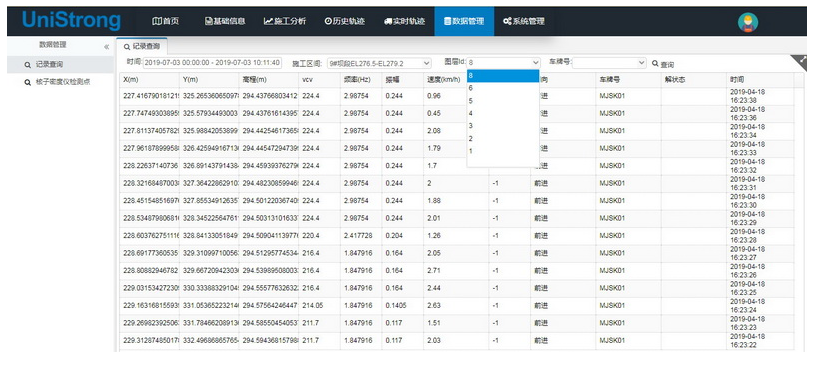
Task: Open 施工分析 menu item
Action: coord(285,21)
